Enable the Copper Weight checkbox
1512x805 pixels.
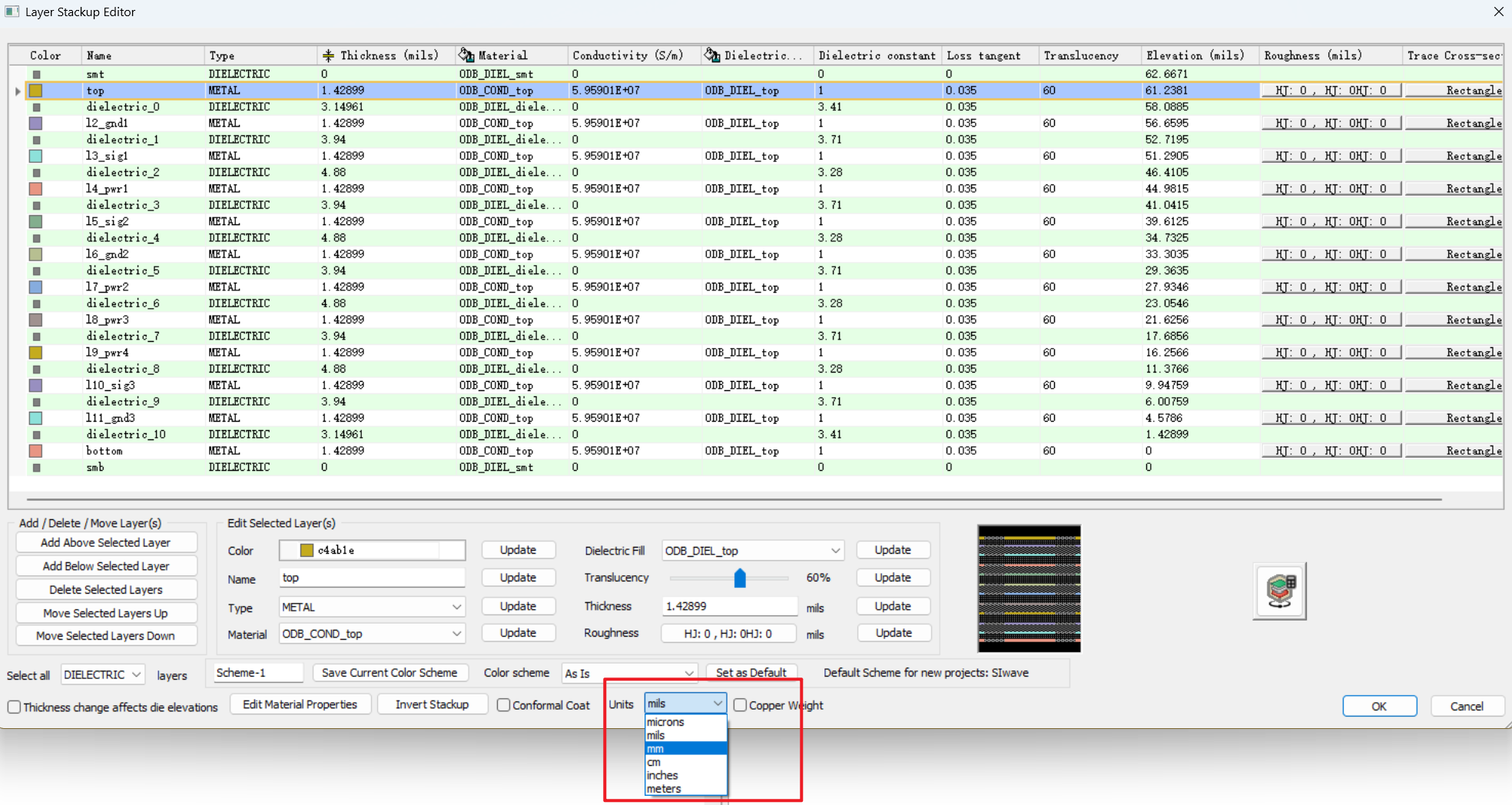coord(740,705)
